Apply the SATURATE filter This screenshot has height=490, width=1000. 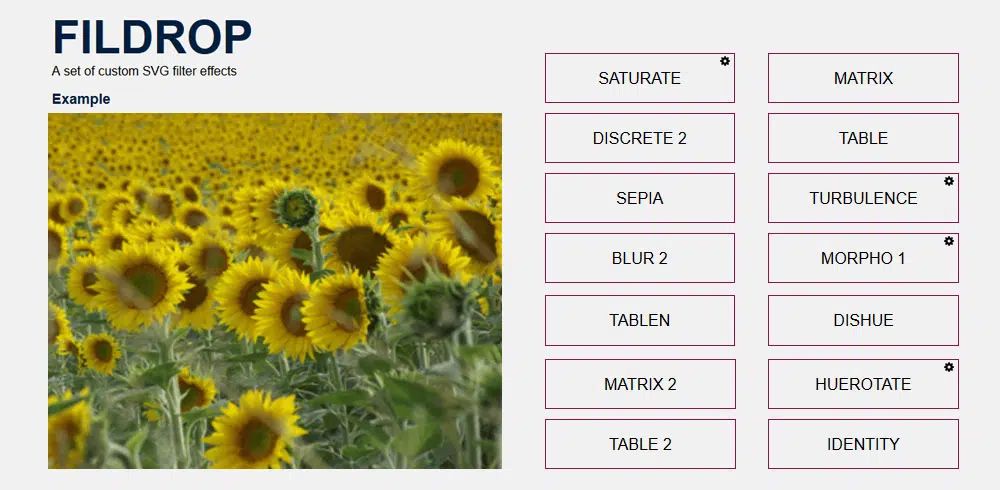(x=639, y=78)
